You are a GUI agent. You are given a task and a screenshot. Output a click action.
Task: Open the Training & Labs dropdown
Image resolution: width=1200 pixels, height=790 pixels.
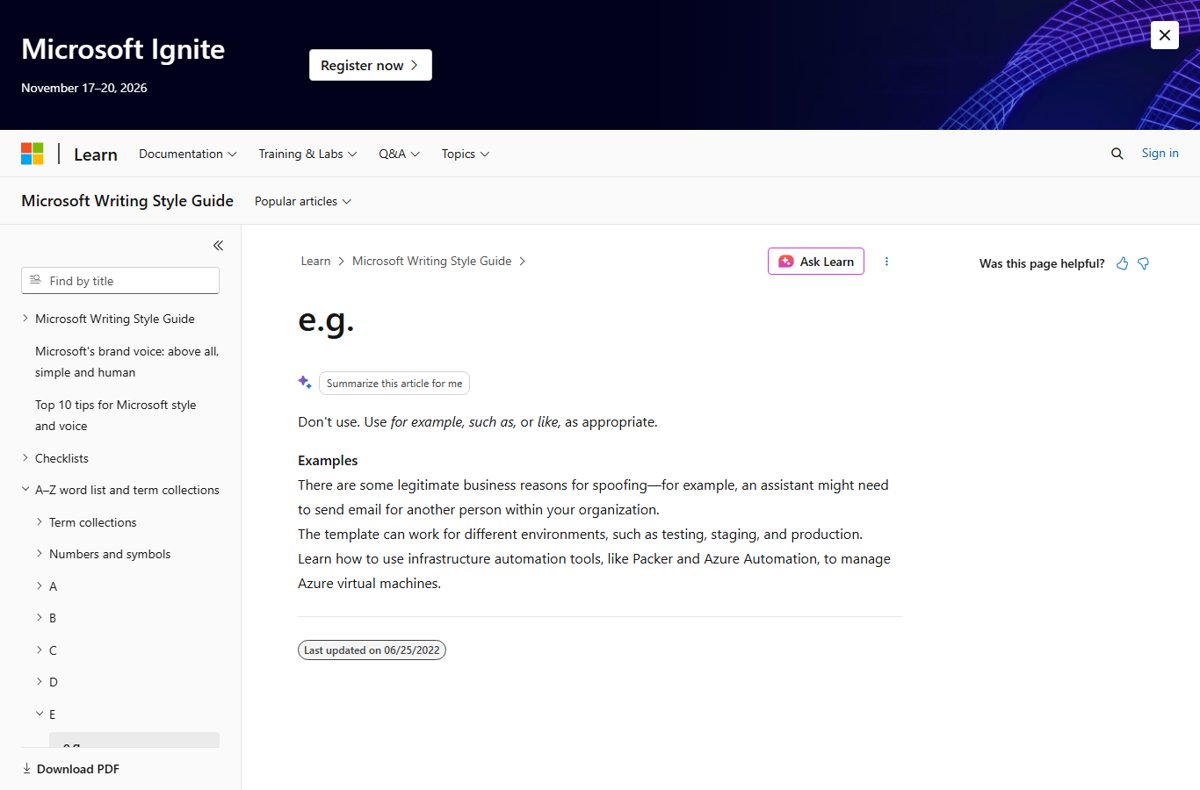click(308, 154)
